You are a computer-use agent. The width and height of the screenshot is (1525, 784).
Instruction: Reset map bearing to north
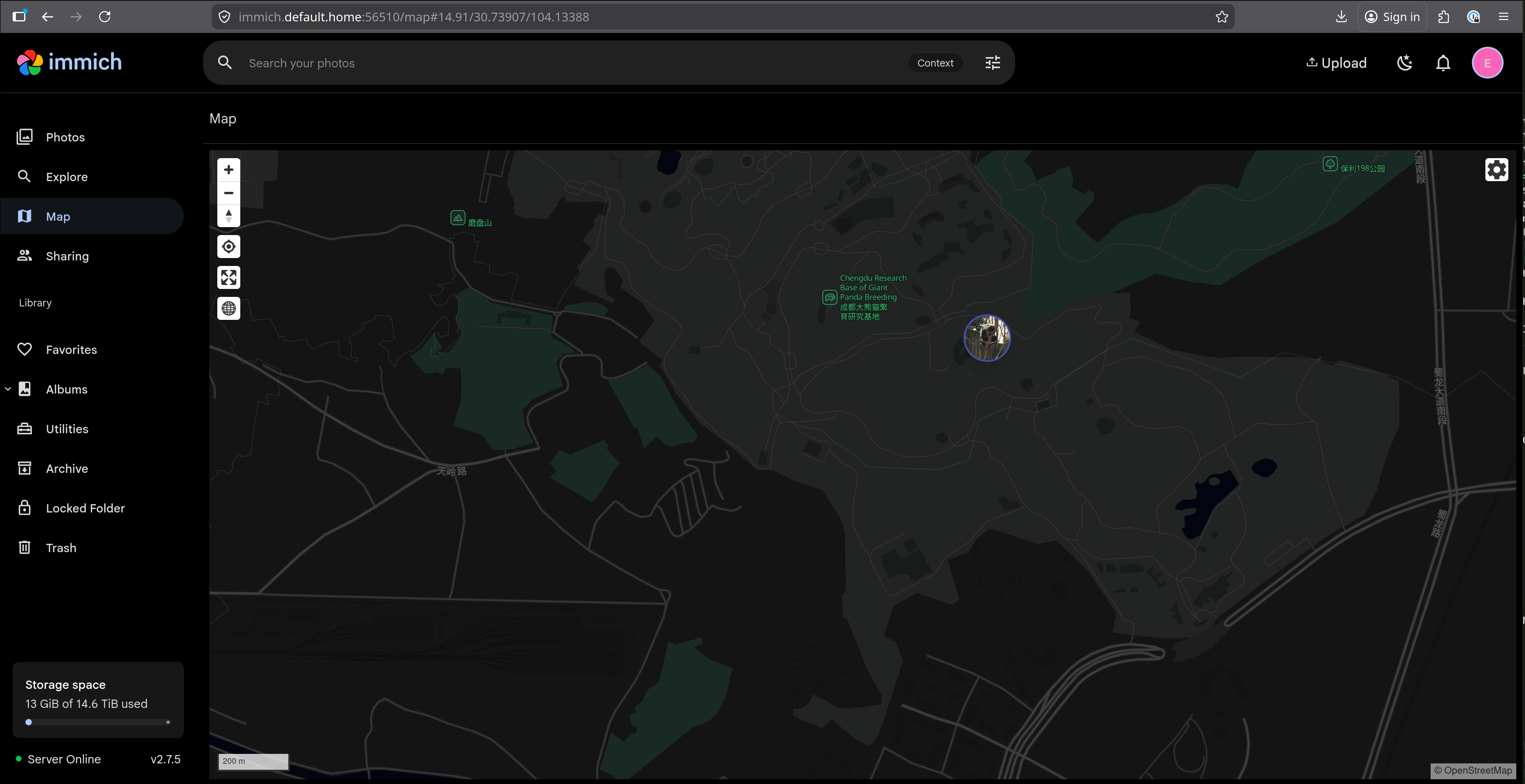tap(228, 216)
